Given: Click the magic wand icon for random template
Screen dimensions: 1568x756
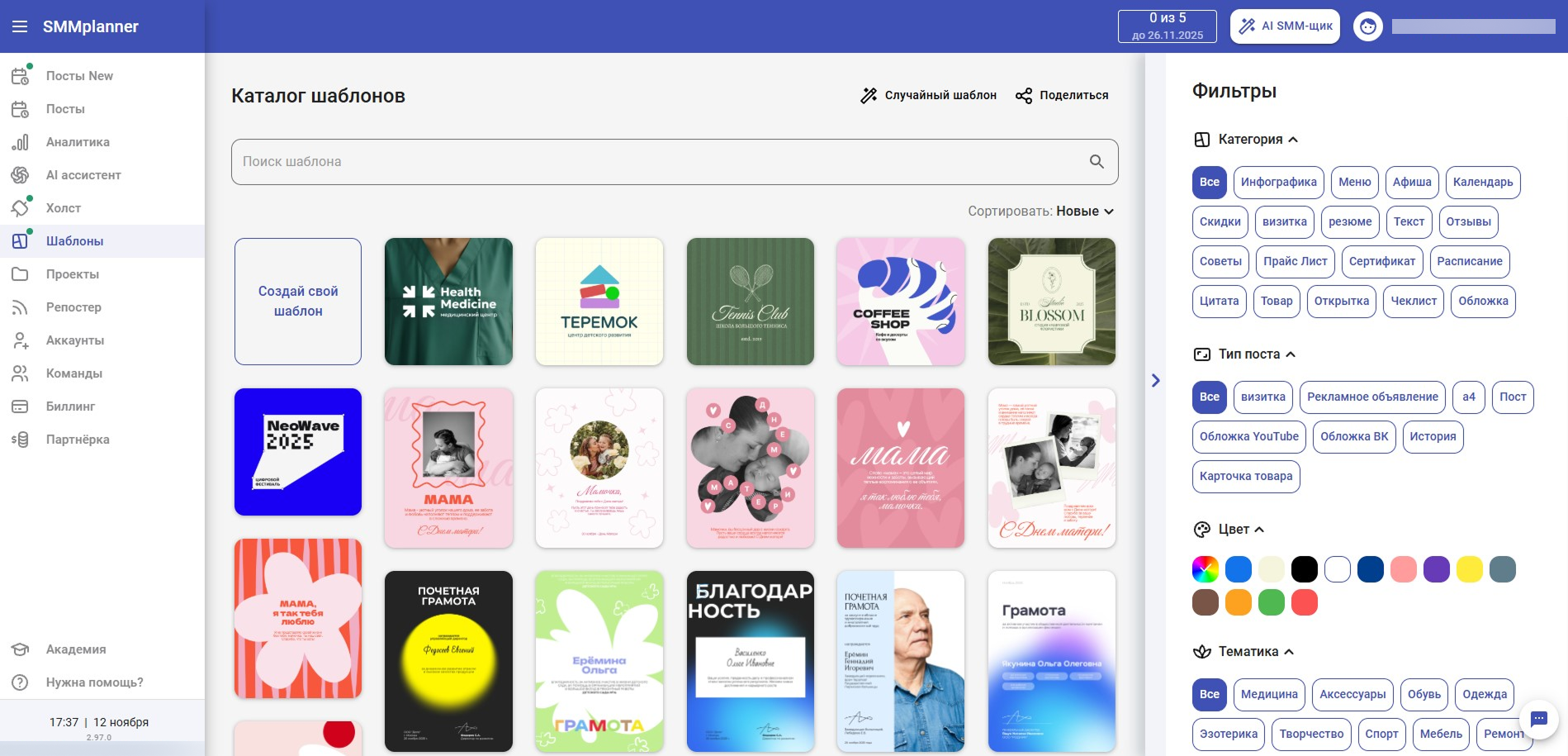Looking at the screenshot, I should [x=869, y=96].
